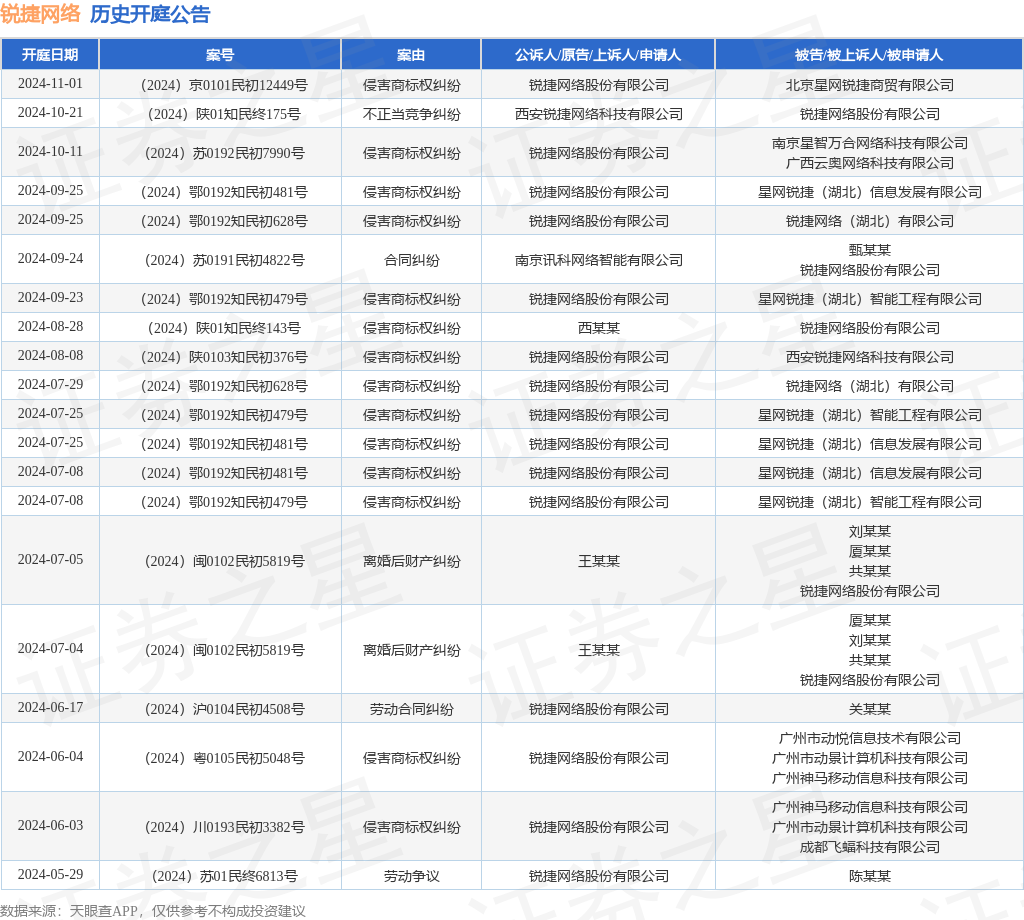Select defendant 广州市动悦信息技术有限公司

pos(869,738)
